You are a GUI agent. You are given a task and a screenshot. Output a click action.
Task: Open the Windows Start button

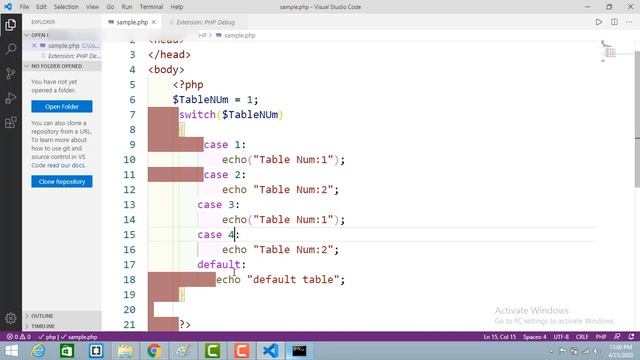(x=11, y=351)
